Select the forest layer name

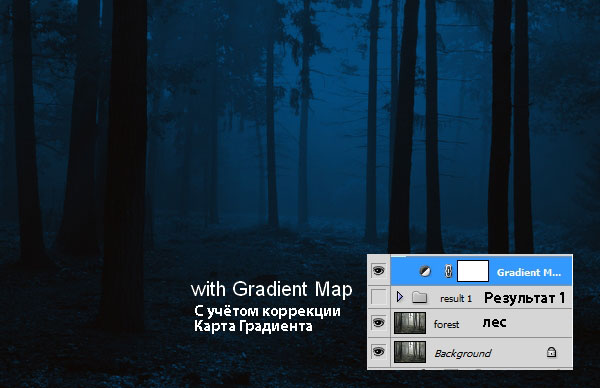tap(446, 324)
